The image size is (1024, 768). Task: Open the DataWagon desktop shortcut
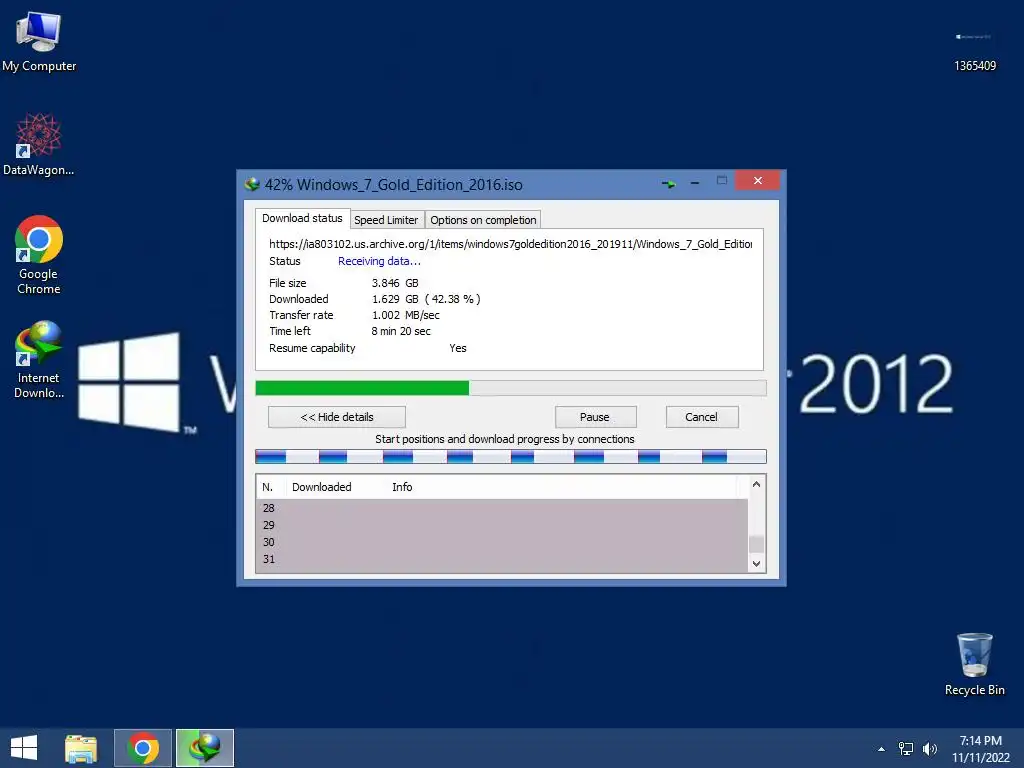[x=39, y=144]
